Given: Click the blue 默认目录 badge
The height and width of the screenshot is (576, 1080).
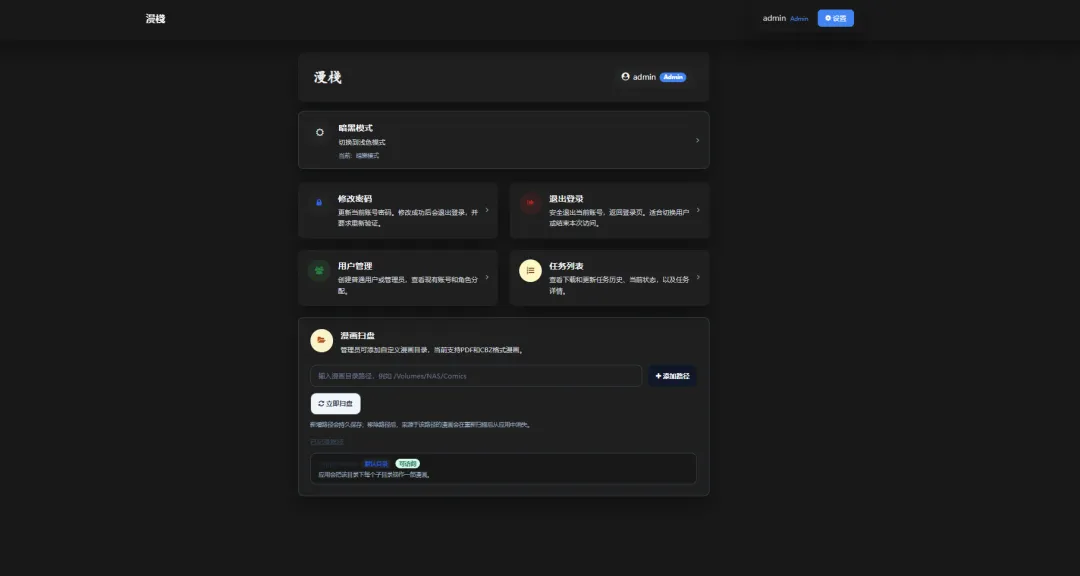Looking at the screenshot, I should 376,464.
